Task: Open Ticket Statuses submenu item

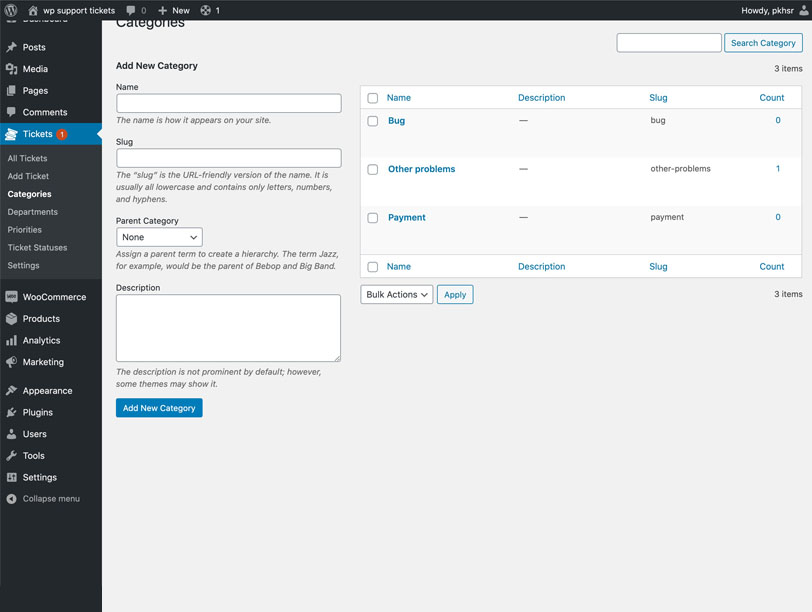Action: pyautogui.click(x=37, y=247)
